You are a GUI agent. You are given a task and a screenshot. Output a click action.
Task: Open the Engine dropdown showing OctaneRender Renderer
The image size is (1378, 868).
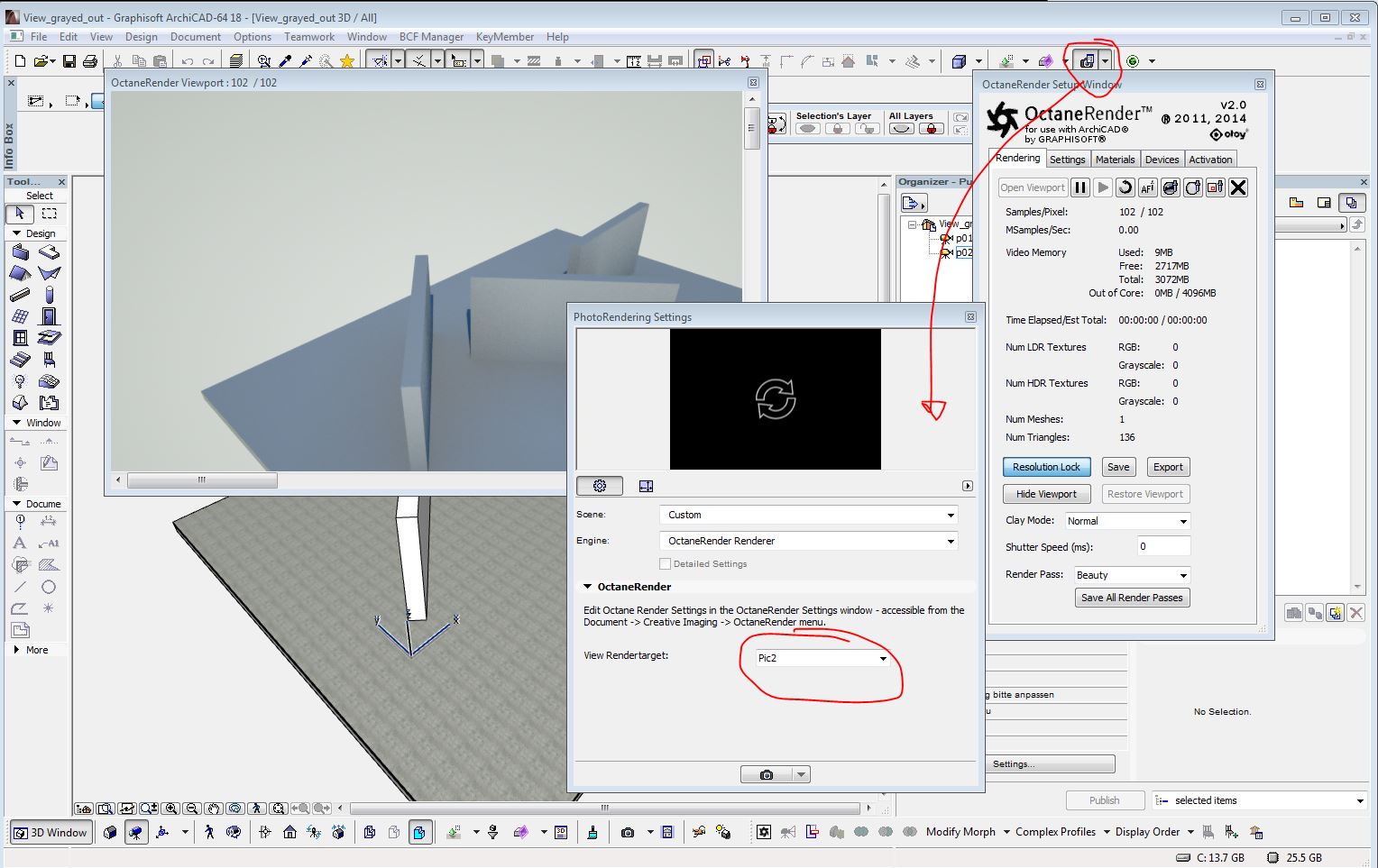coord(809,541)
